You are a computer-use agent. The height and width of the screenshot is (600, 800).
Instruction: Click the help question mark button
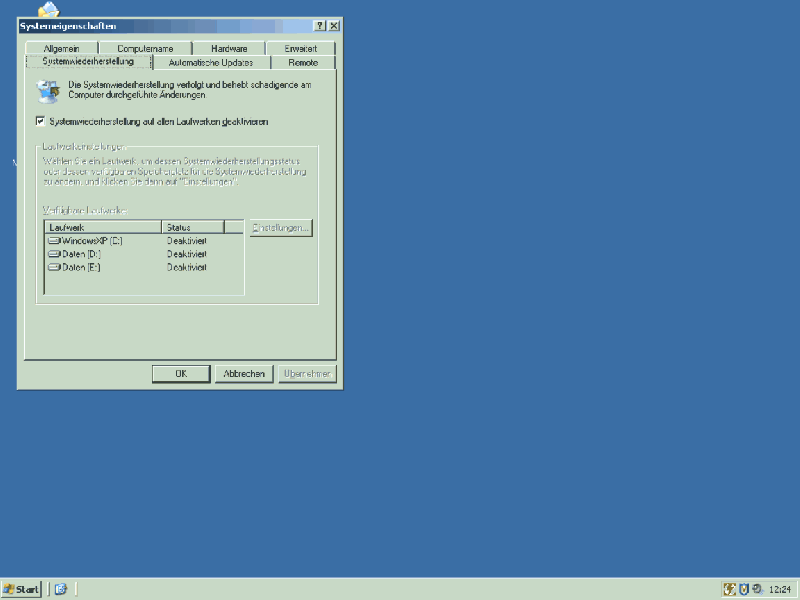[x=320, y=26]
